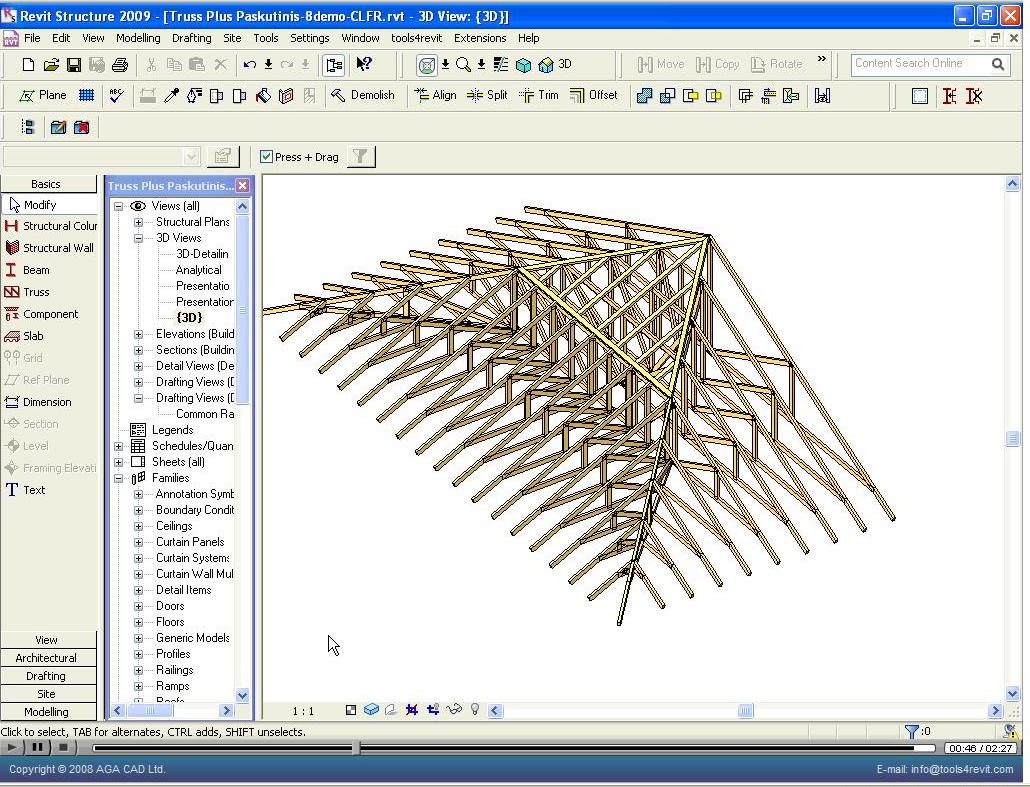Open the Modelling menu
Viewport: 1030px width, 787px height.
click(138, 38)
